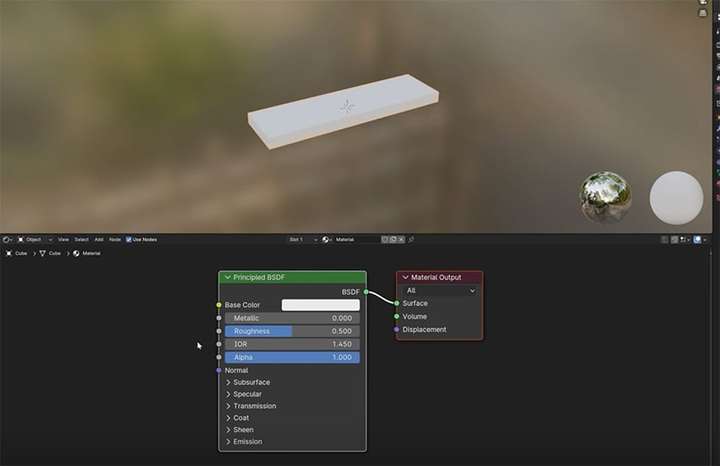Open the Node menu
720x466 pixels.
tap(115, 240)
